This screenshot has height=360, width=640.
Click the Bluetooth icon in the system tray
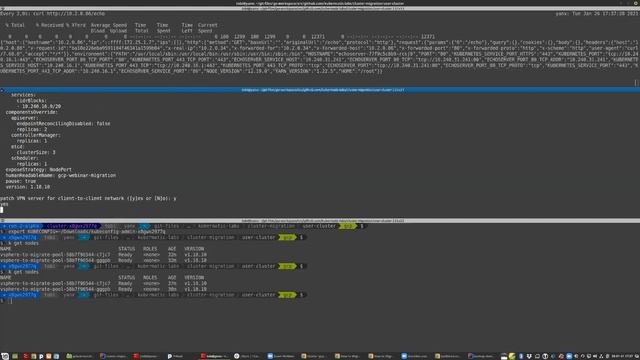[521, 356]
